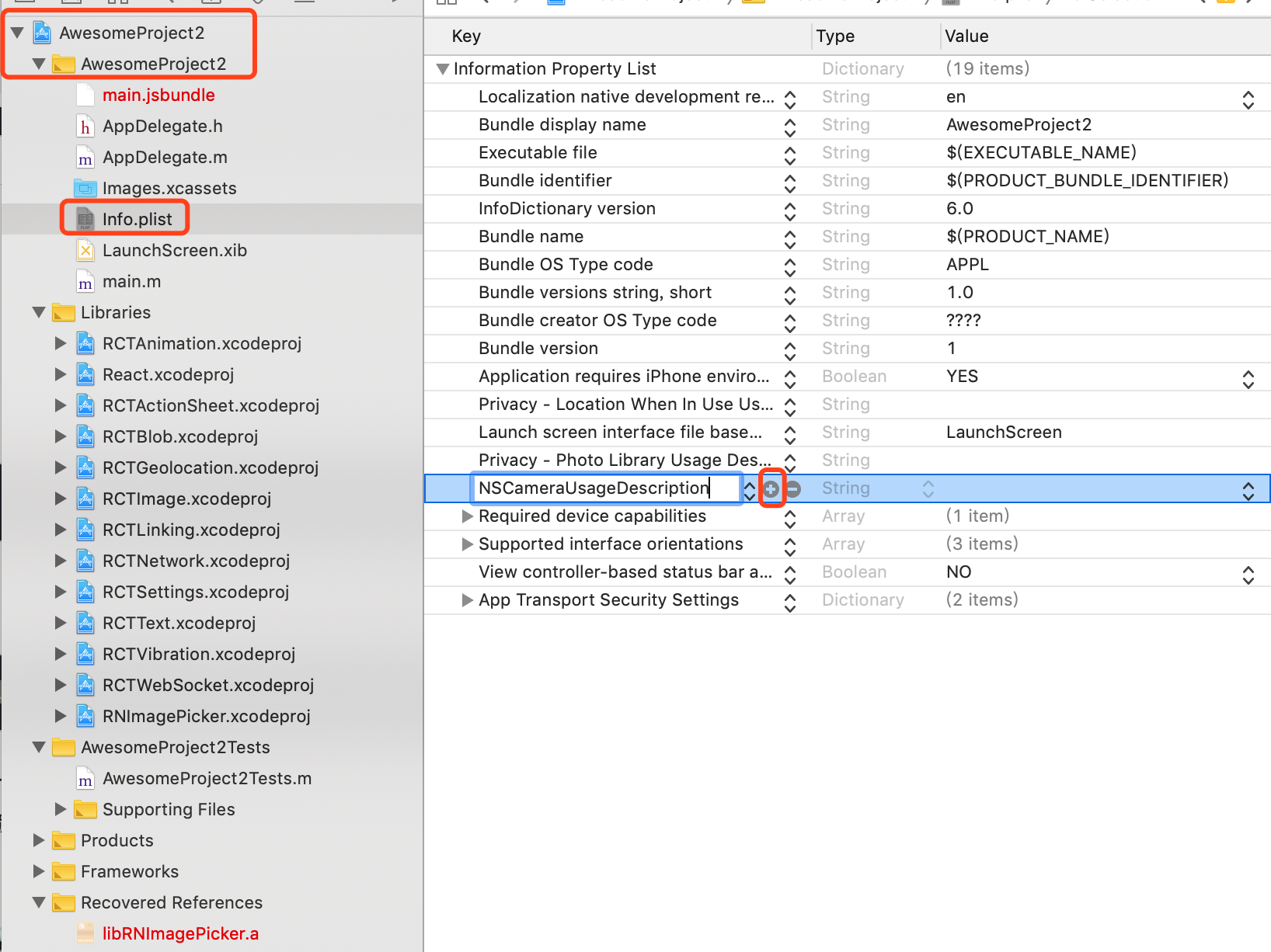Expand the Products group
This screenshot has height=952, width=1271.
(39, 840)
